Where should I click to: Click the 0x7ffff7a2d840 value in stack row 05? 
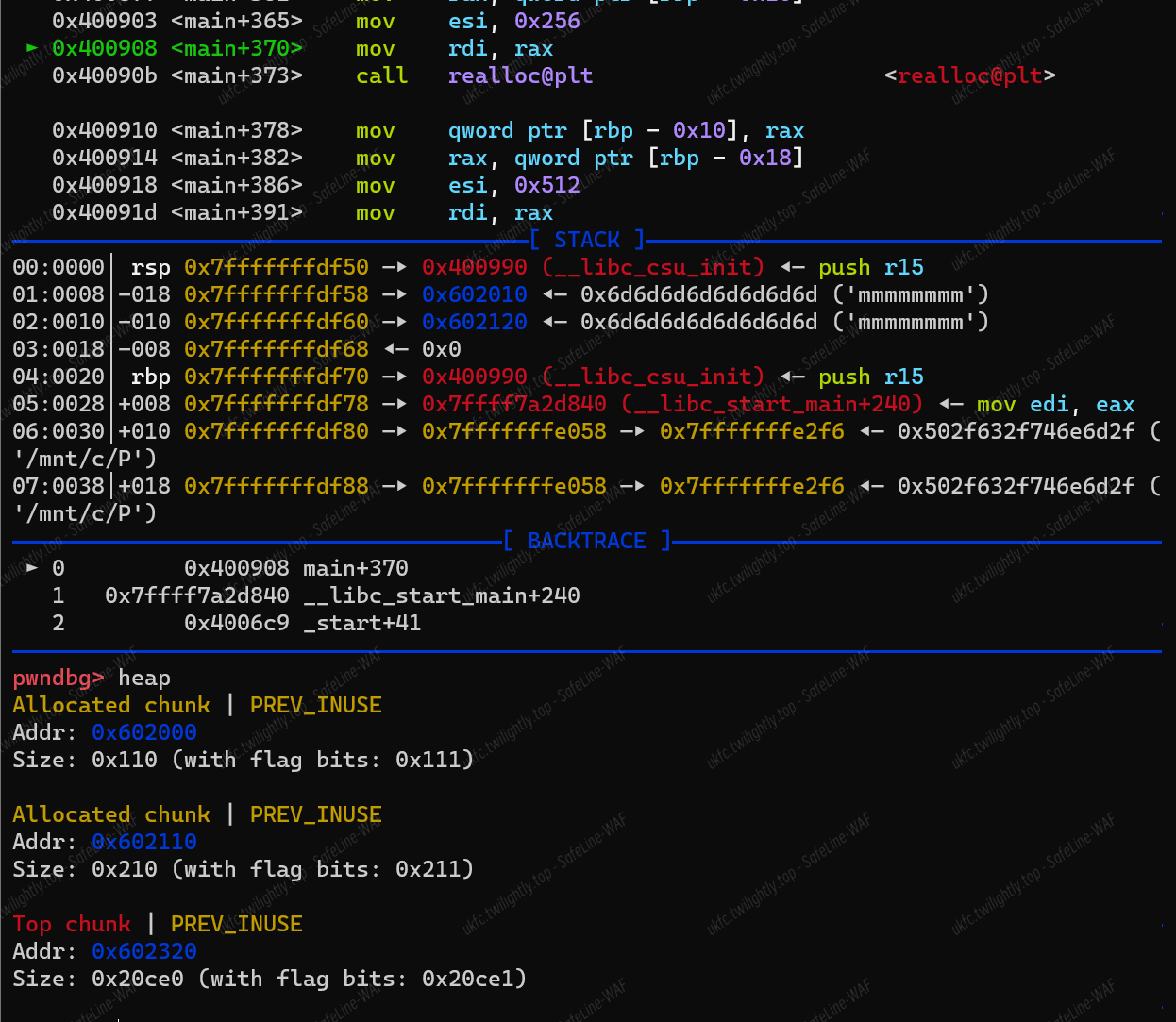pyautogui.click(x=513, y=404)
